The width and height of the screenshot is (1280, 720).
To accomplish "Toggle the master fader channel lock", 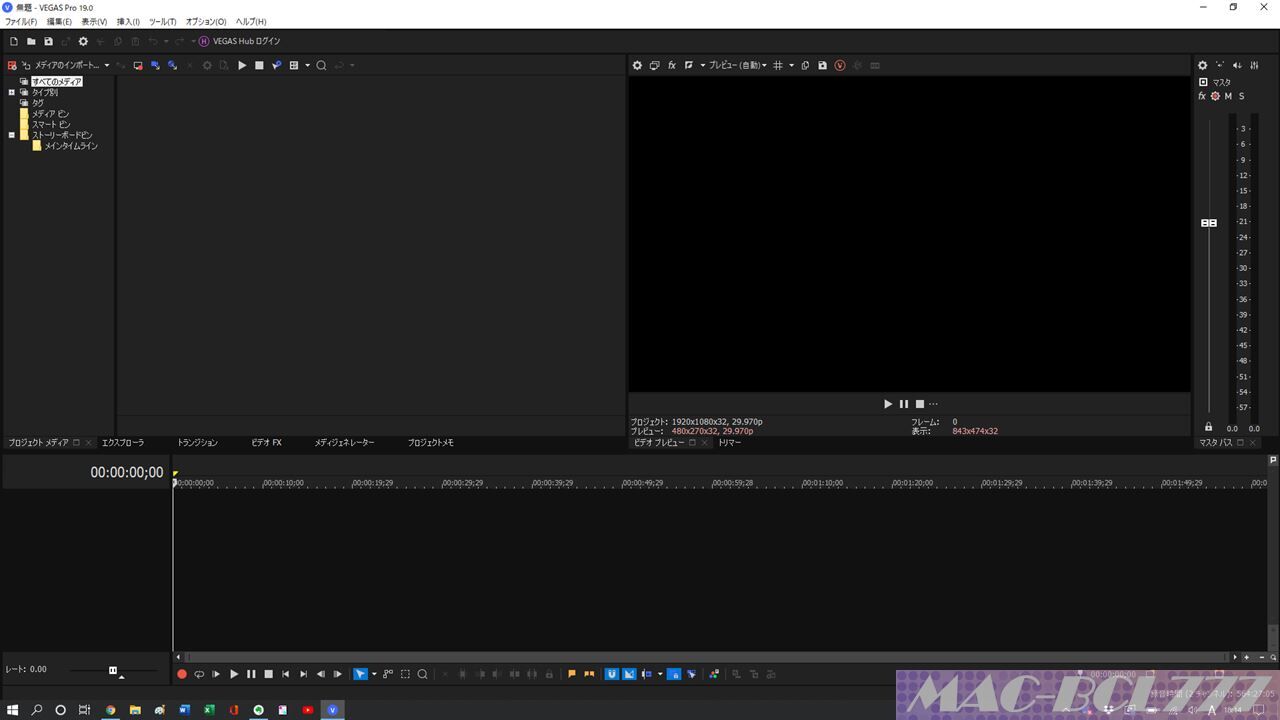I will [1208, 428].
